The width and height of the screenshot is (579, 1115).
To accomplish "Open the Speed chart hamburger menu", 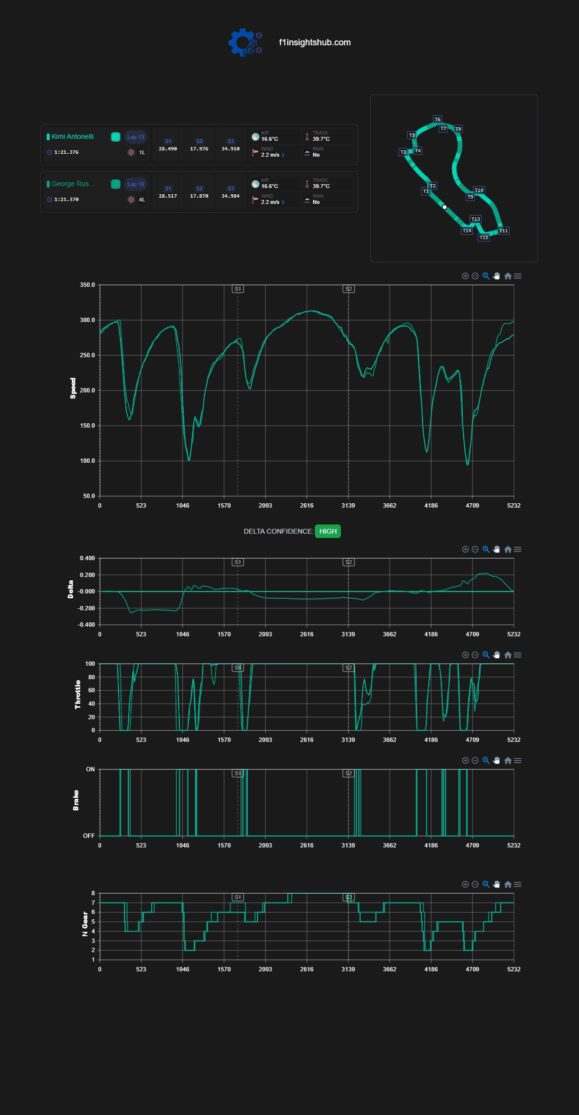I will pyautogui.click(x=518, y=276).
